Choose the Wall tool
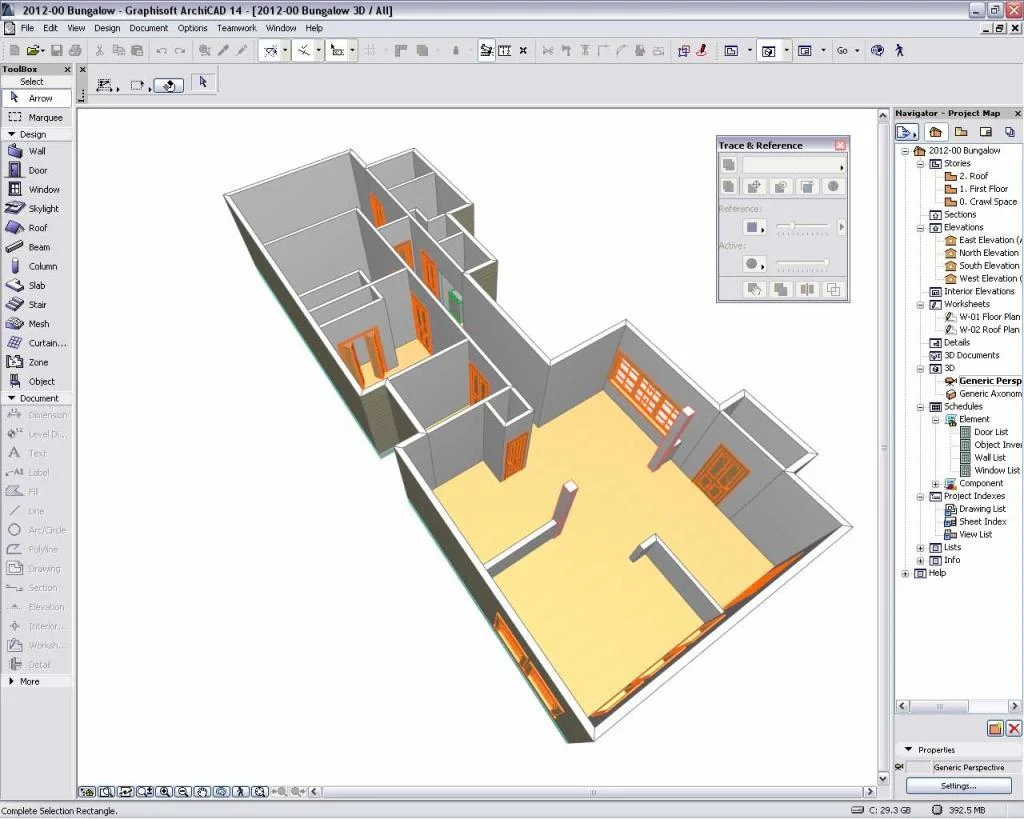The width and height of the screenshot is (1024, 819). coord(36,151)
